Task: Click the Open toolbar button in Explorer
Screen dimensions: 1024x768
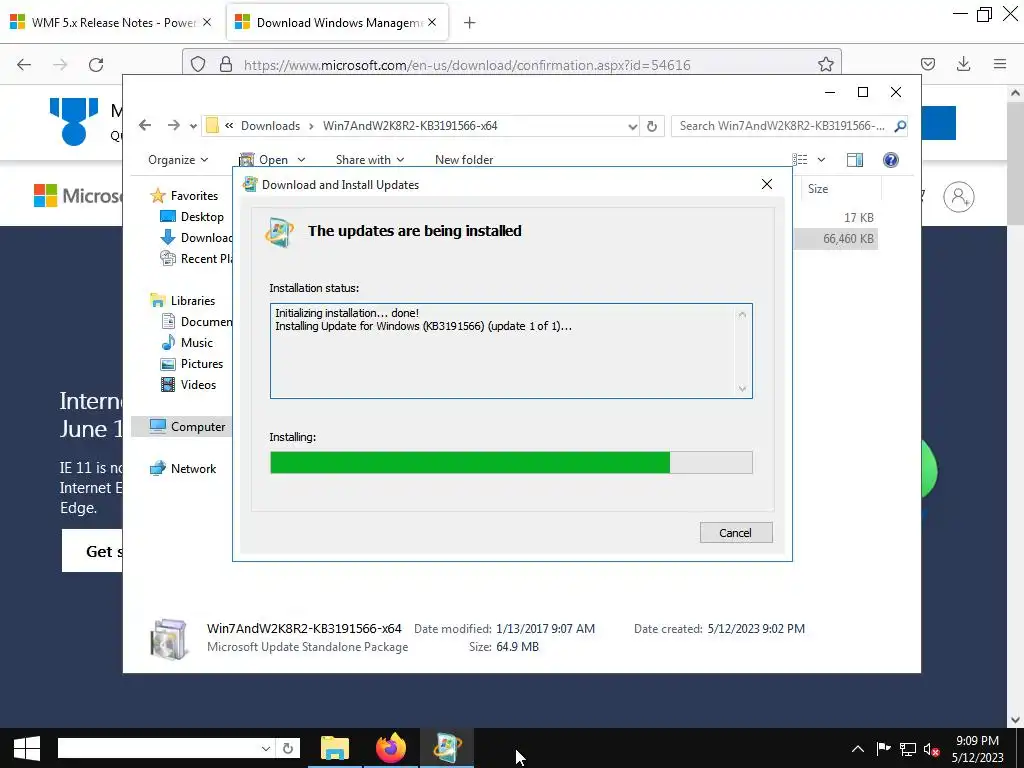Action: pos(263,160)
